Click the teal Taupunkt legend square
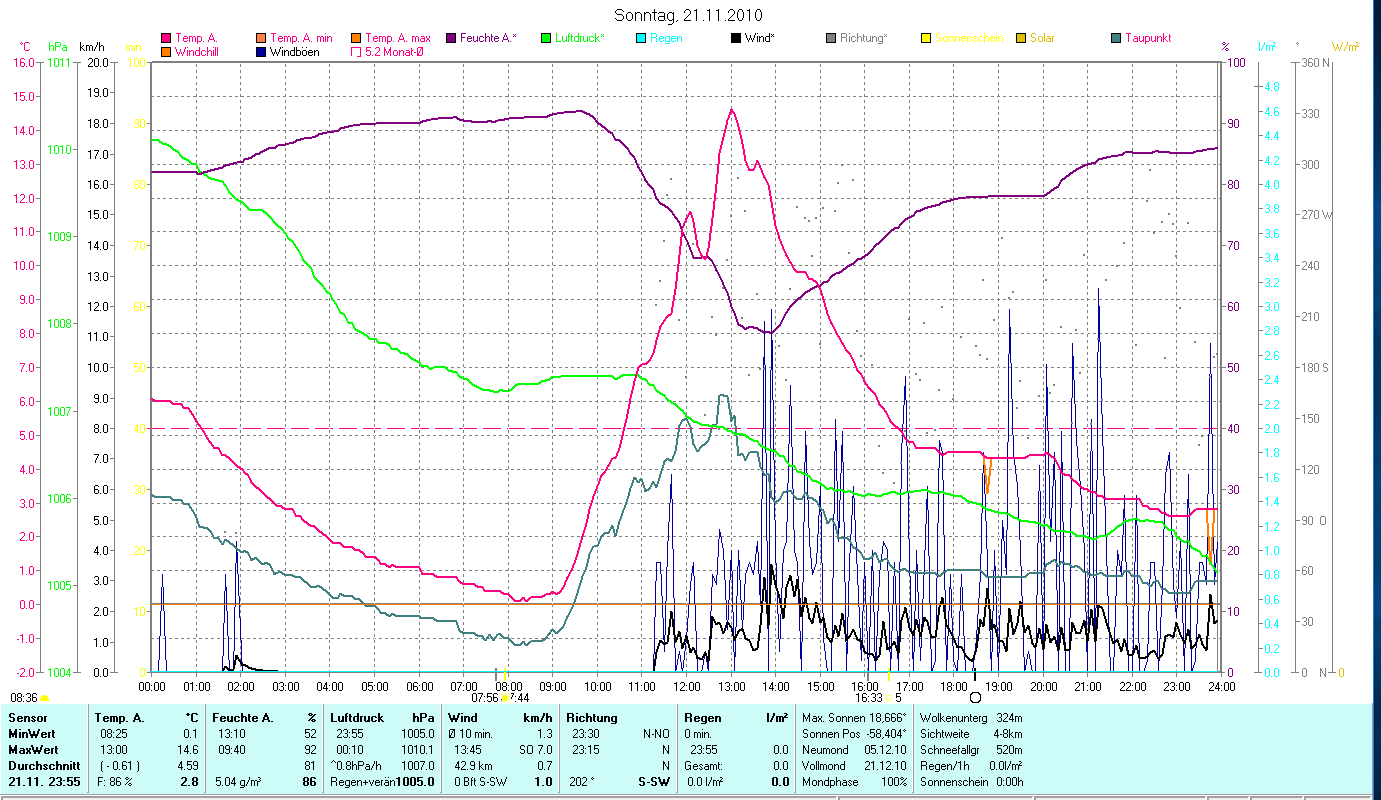1381x800 pixels. click(1115, 39)
